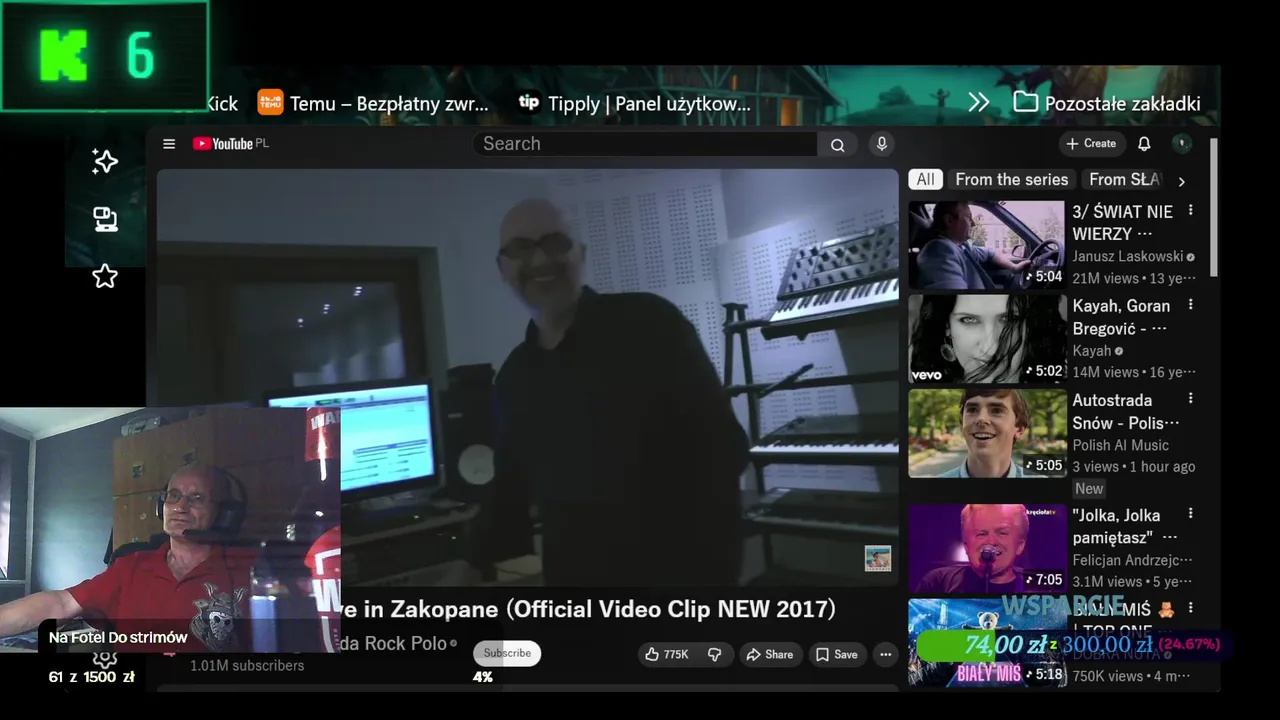The height and width of the screenshot is (720, 1280).
Task: Open the Kayah vevo video thumbnail
Action: (x=986, y=339)
